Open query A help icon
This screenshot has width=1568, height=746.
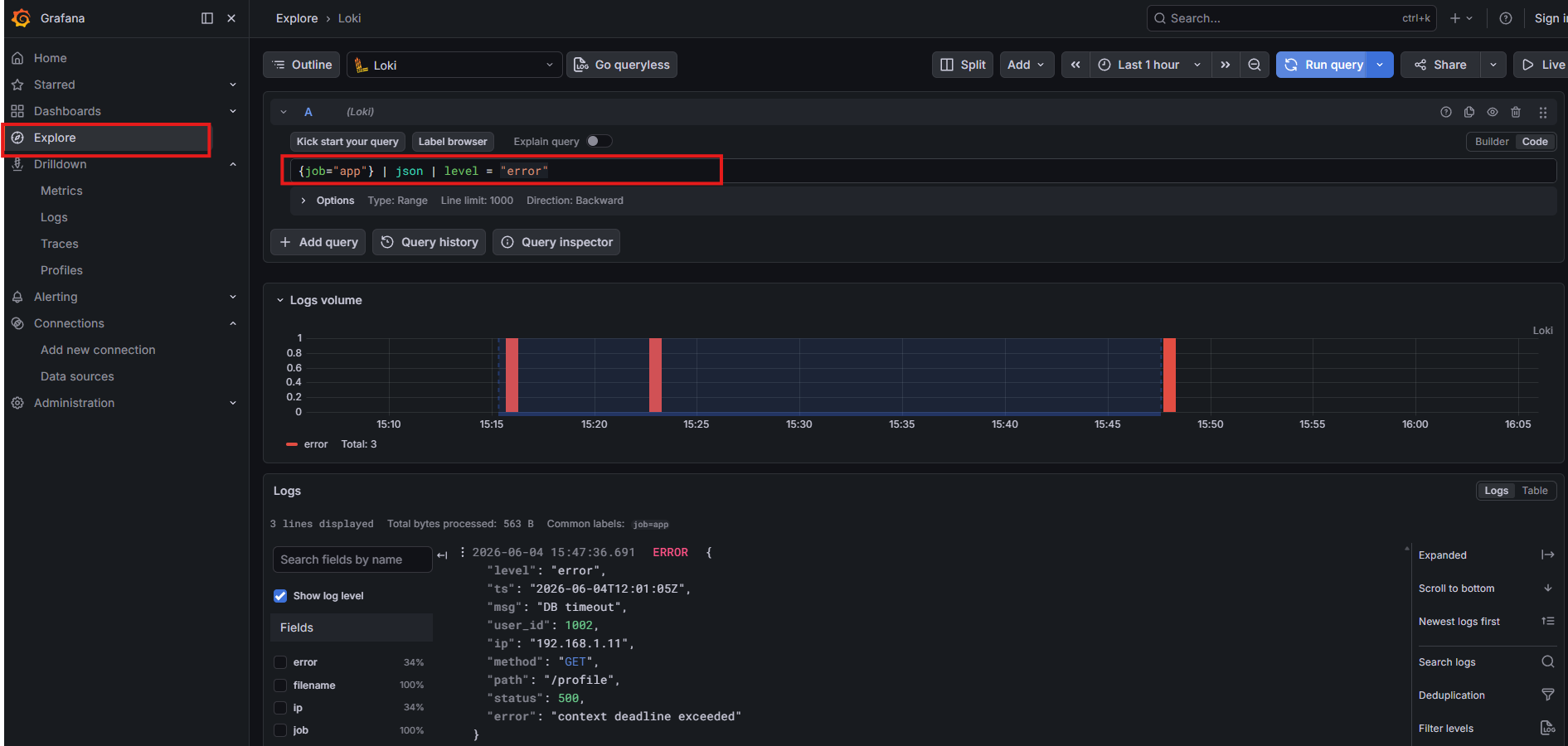pyautogui.click(x=1446, y=112)
